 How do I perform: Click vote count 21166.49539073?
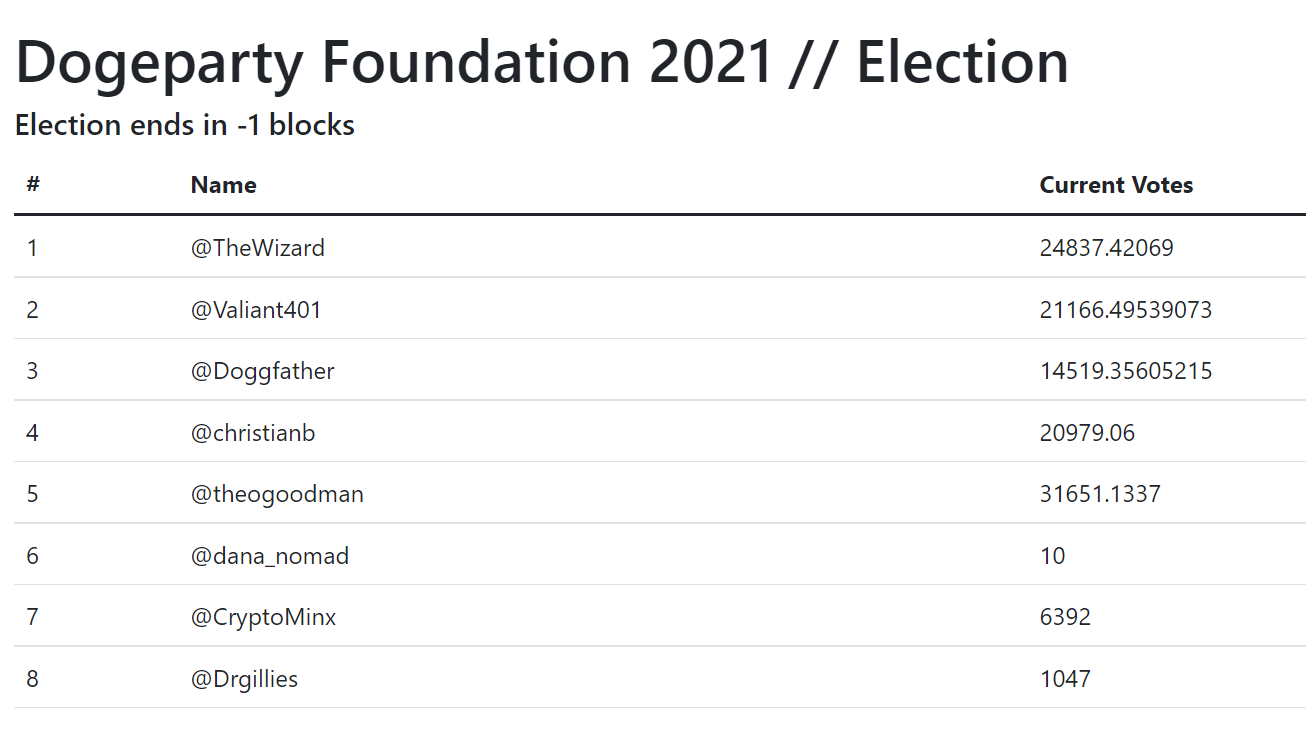[1126, 310]
